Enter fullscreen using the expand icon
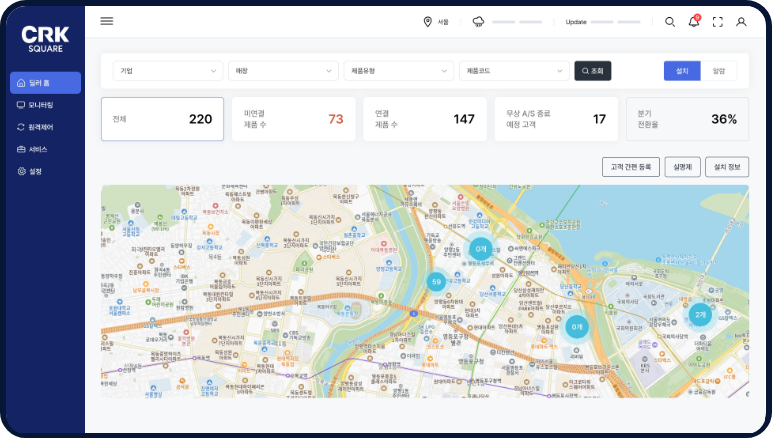Image resolution: width=772 pixels, height=438 pixels. point(717,21)
